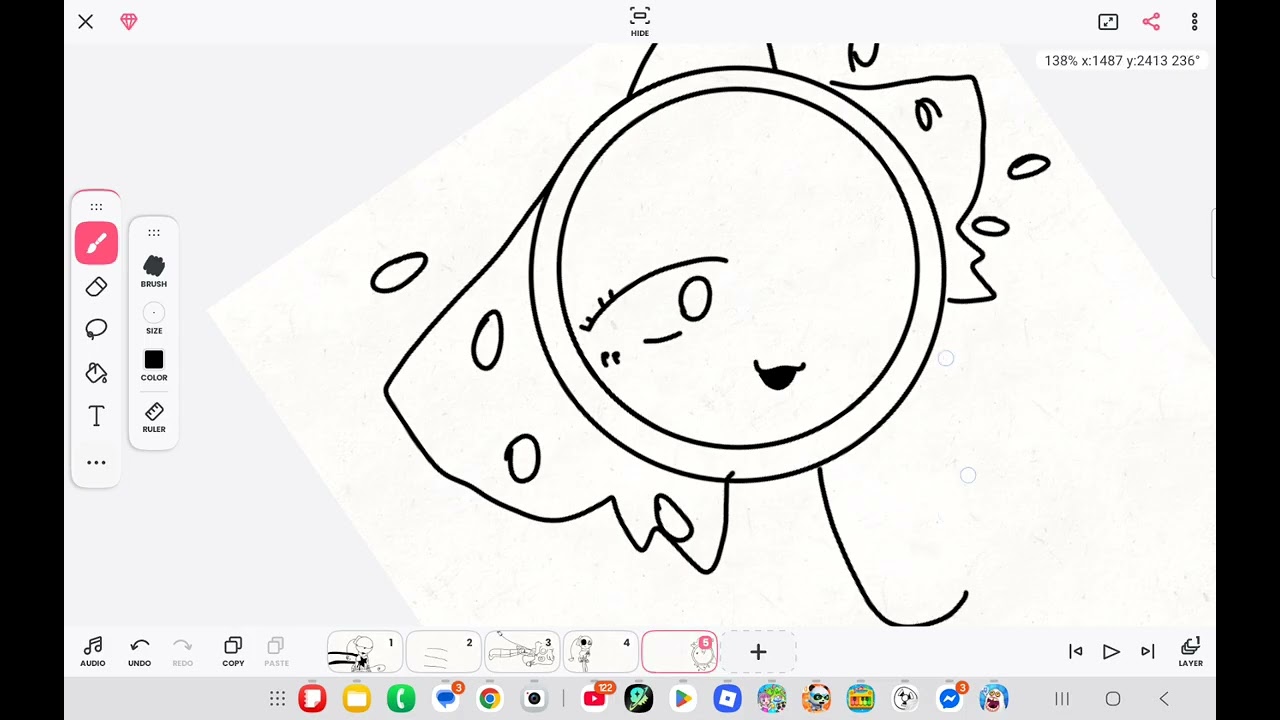Launch Roblox from the taskbar
This screenshot has width=1280, height=720.
click(x=727, y=699)
